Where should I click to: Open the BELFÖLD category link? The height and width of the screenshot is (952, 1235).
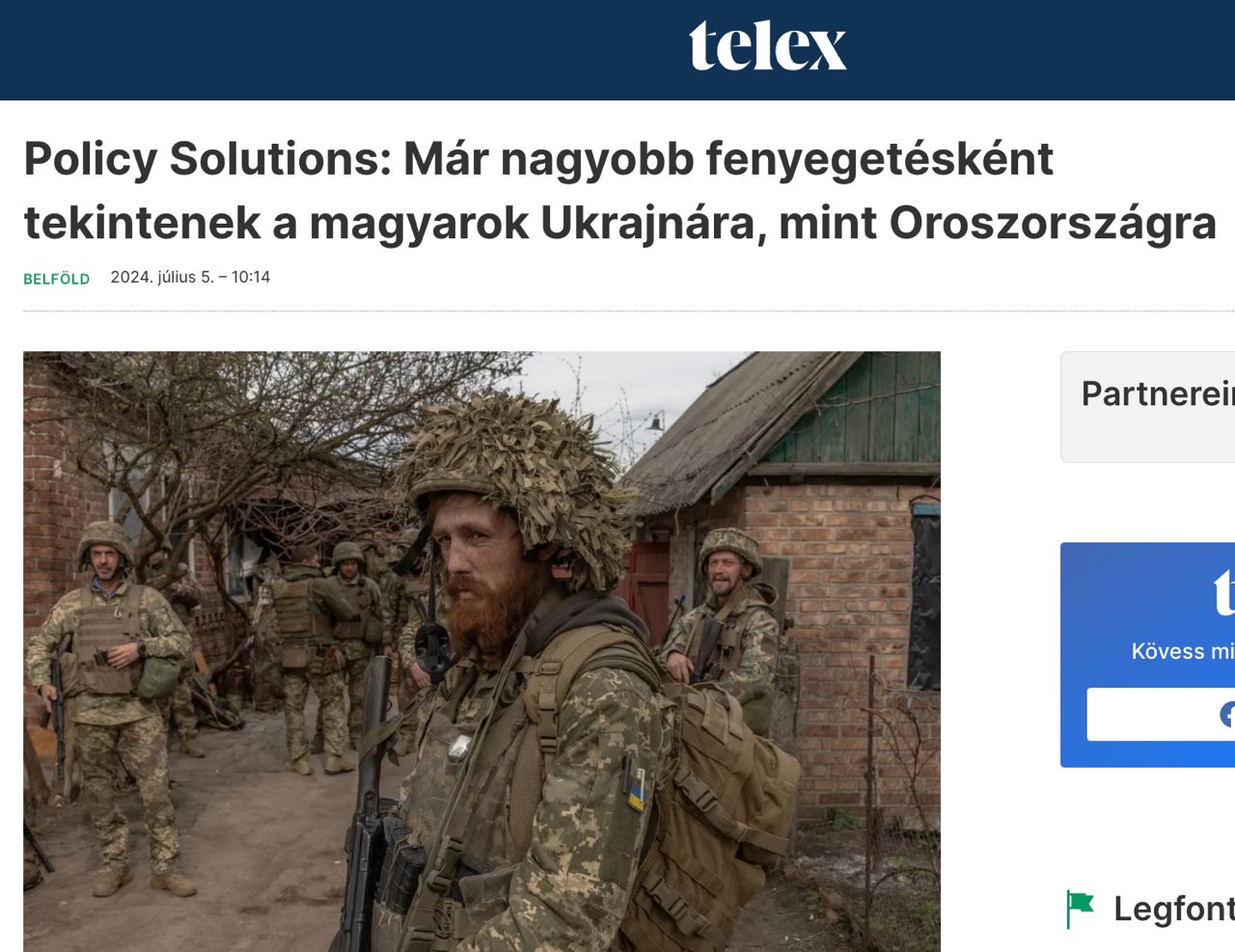coord(57,279)
